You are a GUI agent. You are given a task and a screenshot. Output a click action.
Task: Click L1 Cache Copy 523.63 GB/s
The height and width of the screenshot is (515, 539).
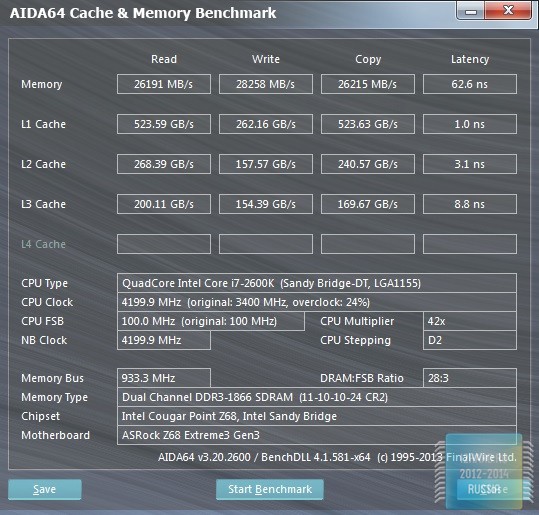[x=368, y=124]
